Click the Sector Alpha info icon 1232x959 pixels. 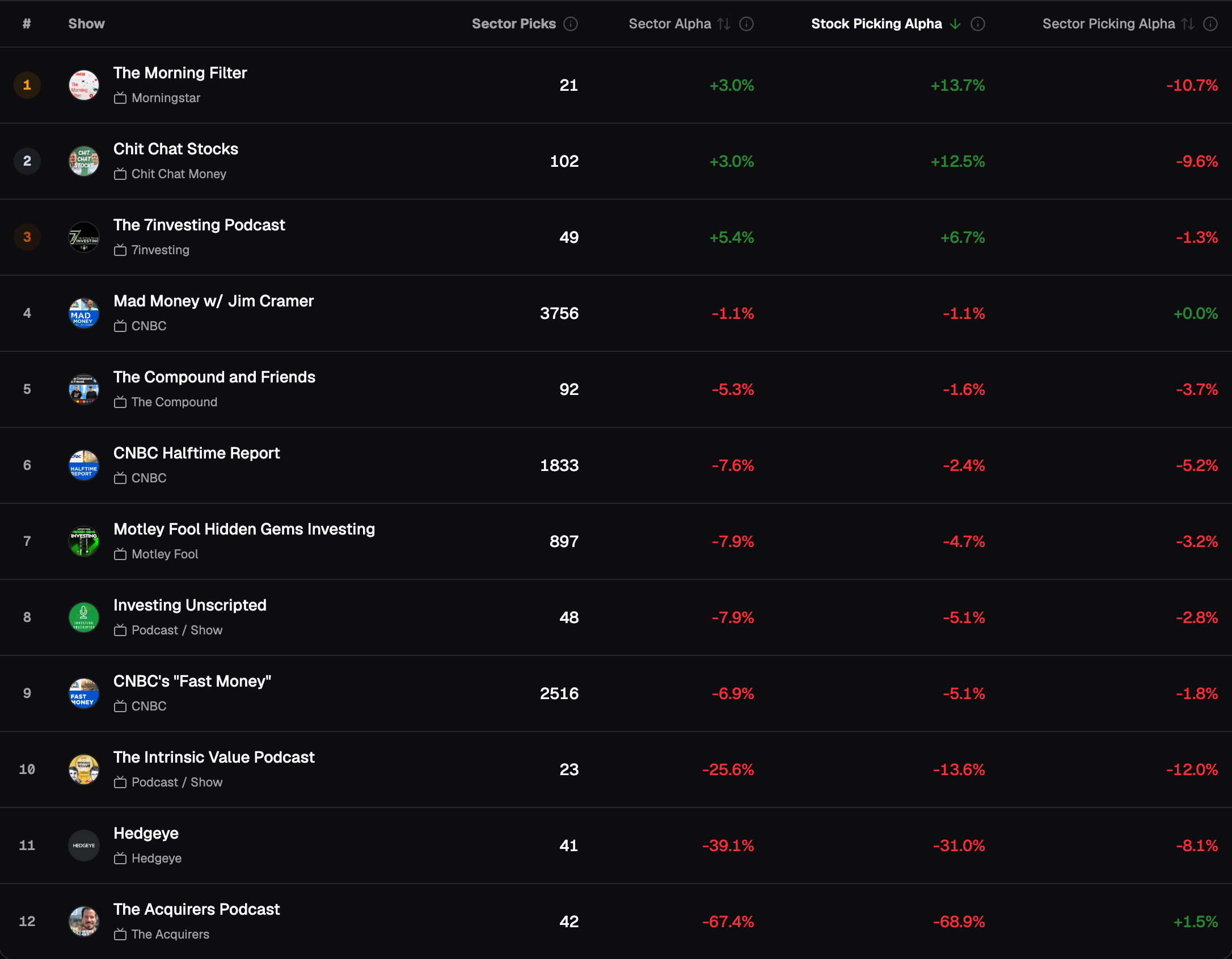point(746,24)
